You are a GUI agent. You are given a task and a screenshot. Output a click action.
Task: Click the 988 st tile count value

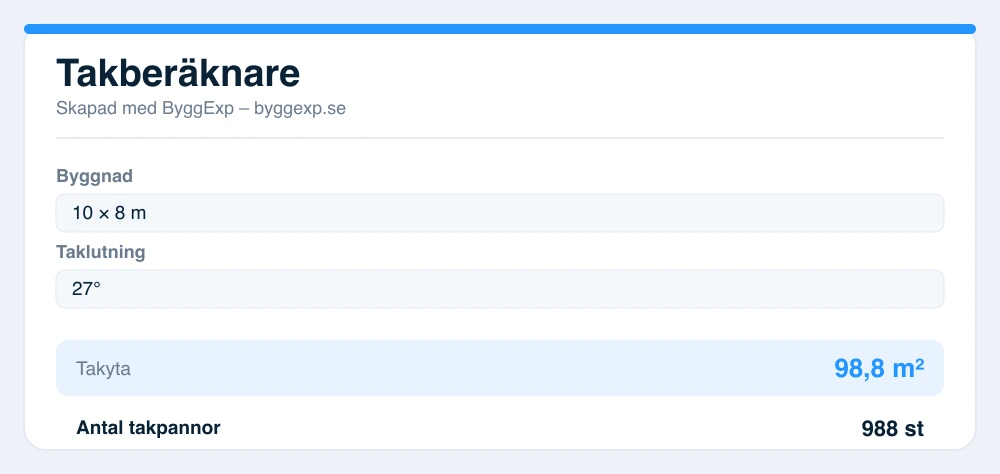point(892,428)
